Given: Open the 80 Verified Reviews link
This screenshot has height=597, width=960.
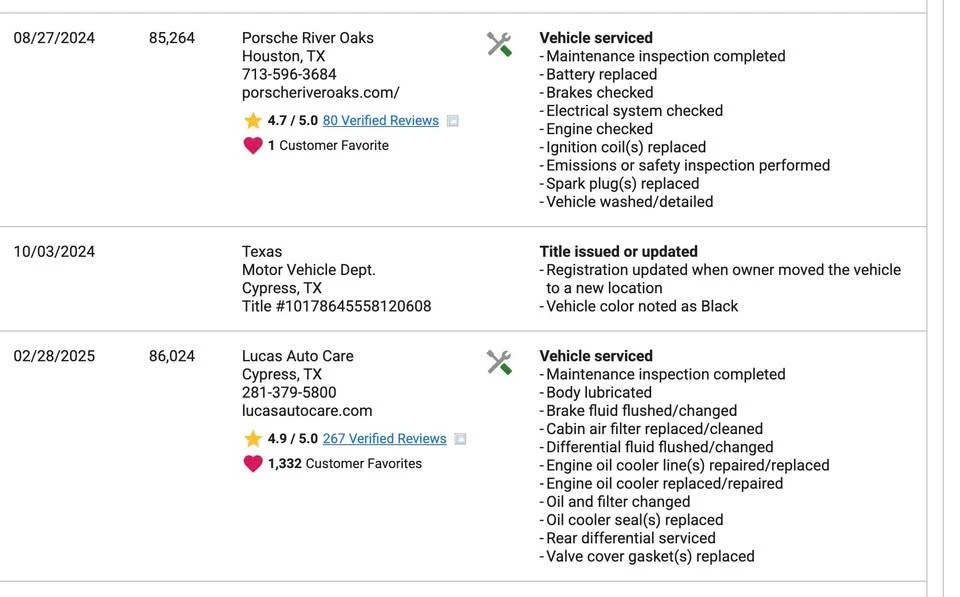Looking at the screenshot, I should pyautogui.click(x=381, y=121).
